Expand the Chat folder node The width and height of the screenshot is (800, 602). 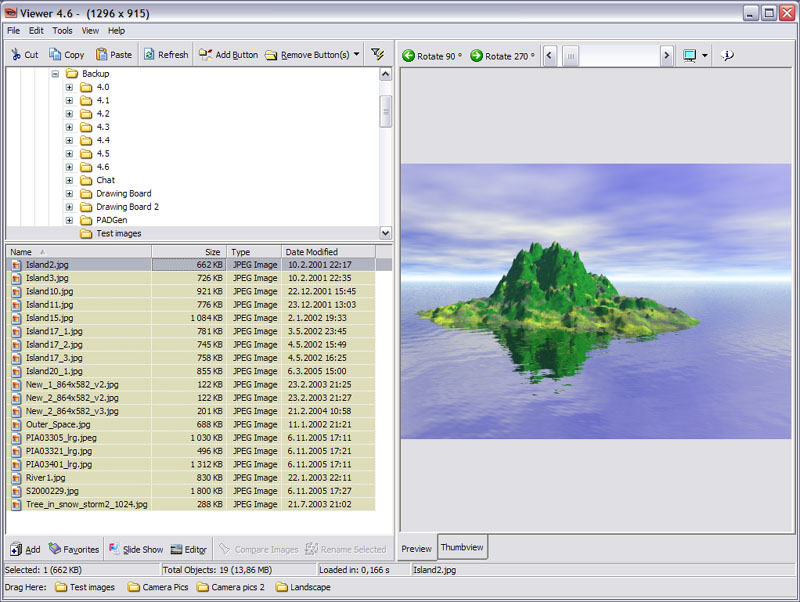[x=69, y=180]
